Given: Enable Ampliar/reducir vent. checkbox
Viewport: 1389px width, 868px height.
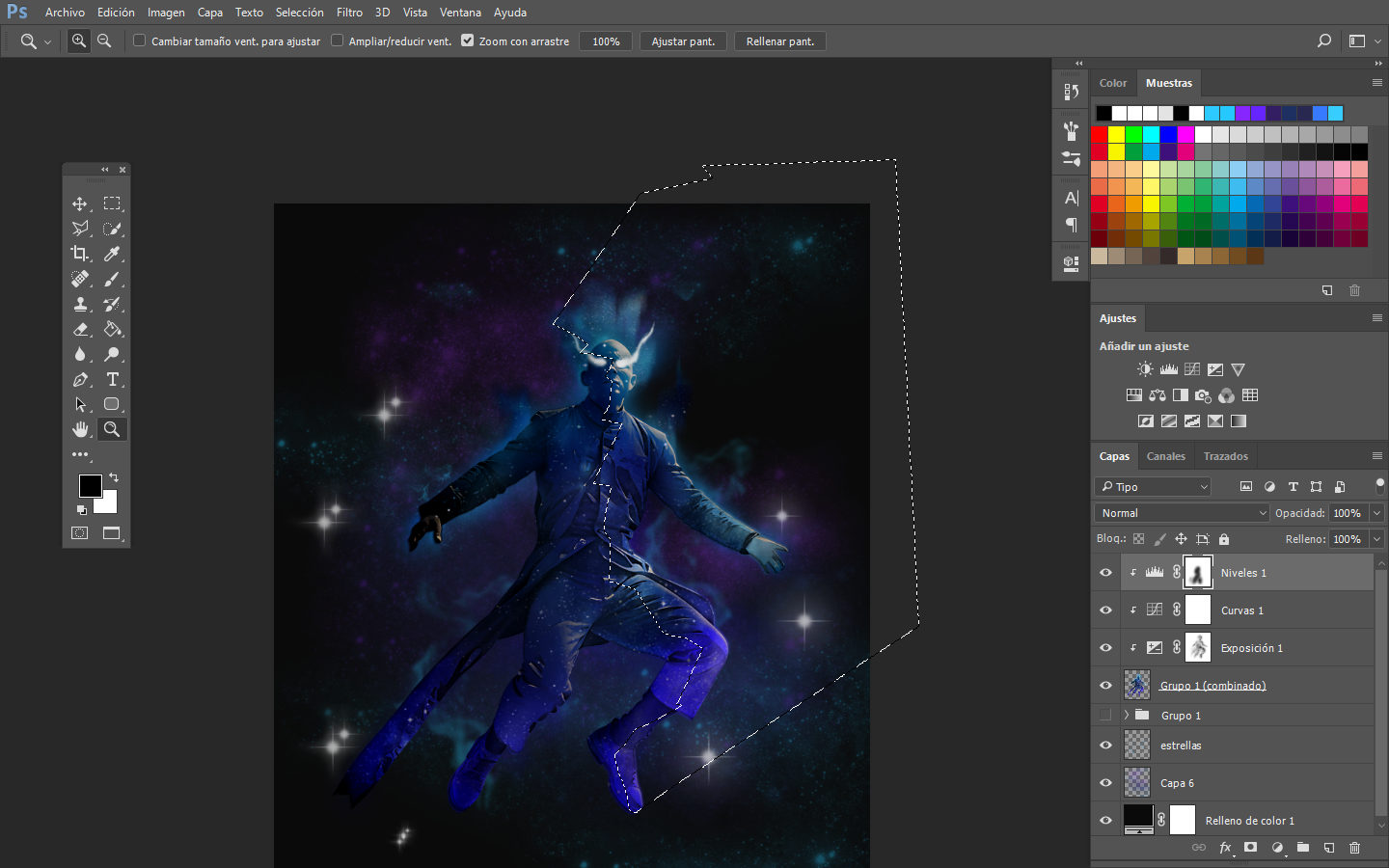Looking at the screenshot, I should (x=338, y=41).
